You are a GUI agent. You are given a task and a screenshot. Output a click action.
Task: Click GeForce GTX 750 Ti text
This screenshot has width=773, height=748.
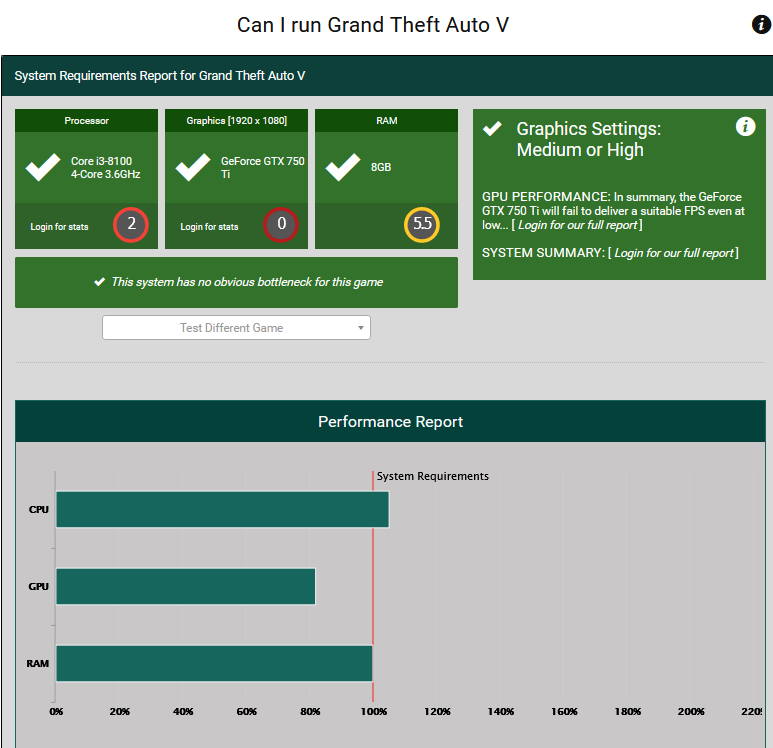[262, 168]
